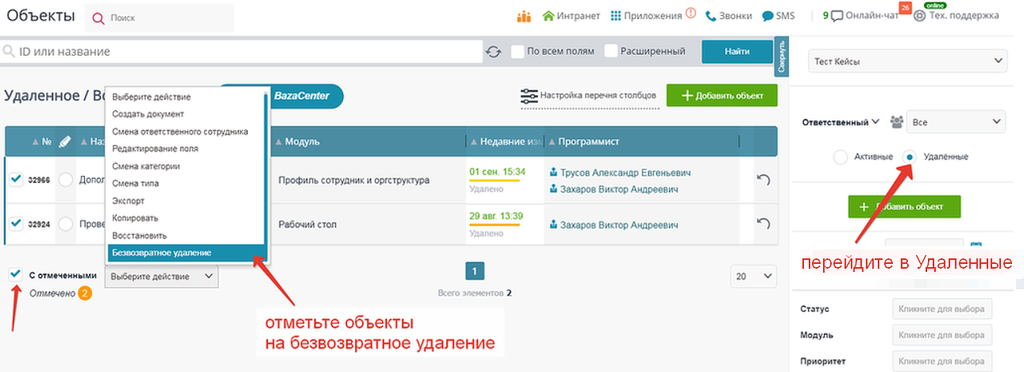Click round selector in row 32966
This screenshot has height=372, width=1024.
(65, 179)
